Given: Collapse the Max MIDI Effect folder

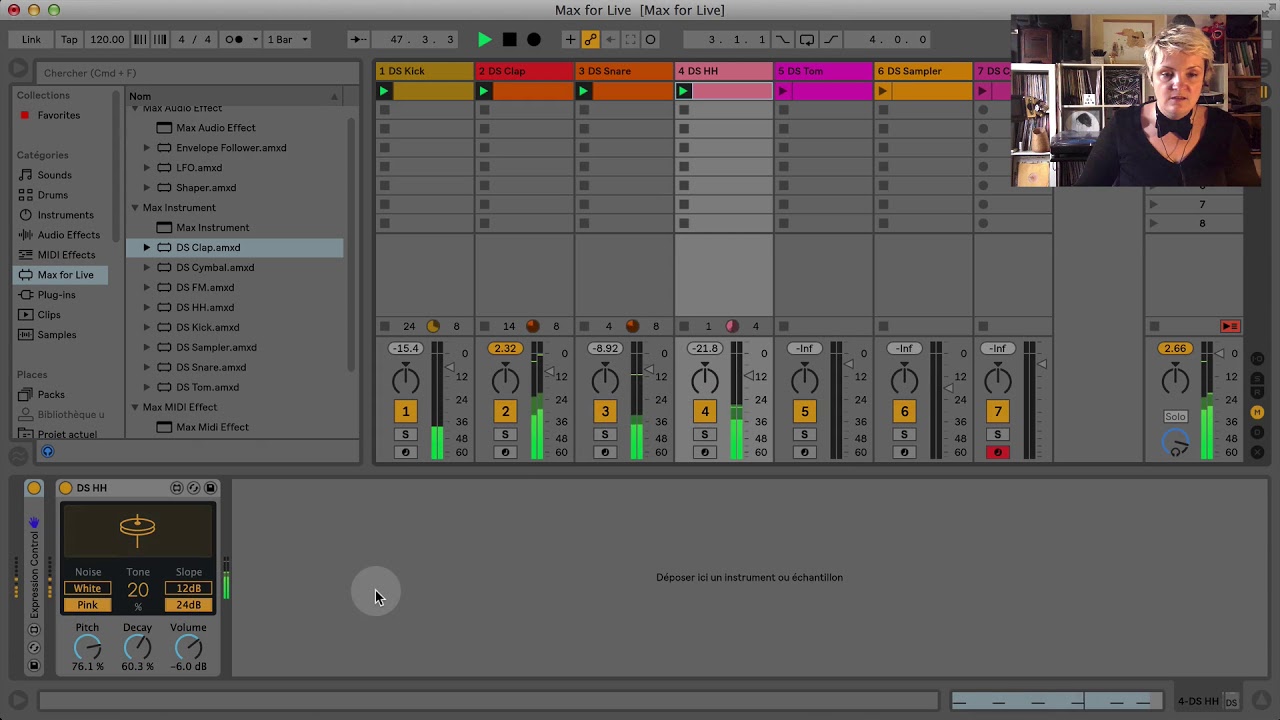Looking at the screenshot, I should click(x=135, y=408).
